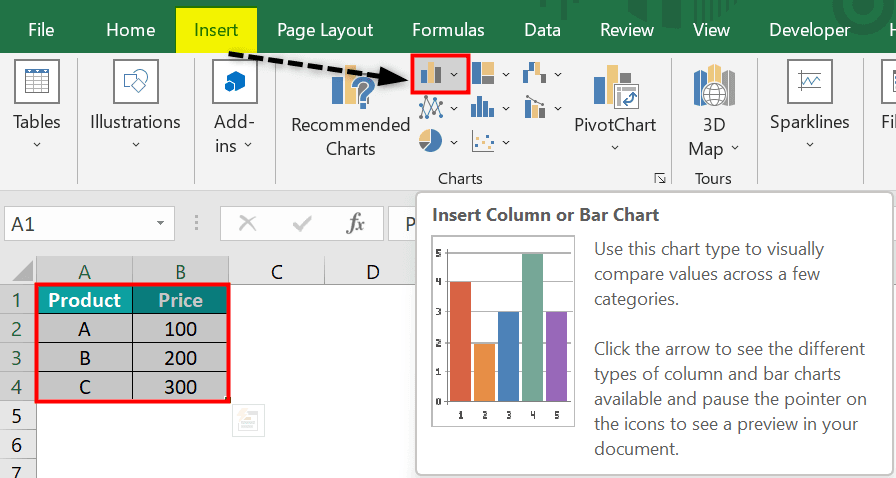The height and width of the screenshot is (478, 896).
Task: Click the Recommended Charts icon
Action: (x=353, y=86)
